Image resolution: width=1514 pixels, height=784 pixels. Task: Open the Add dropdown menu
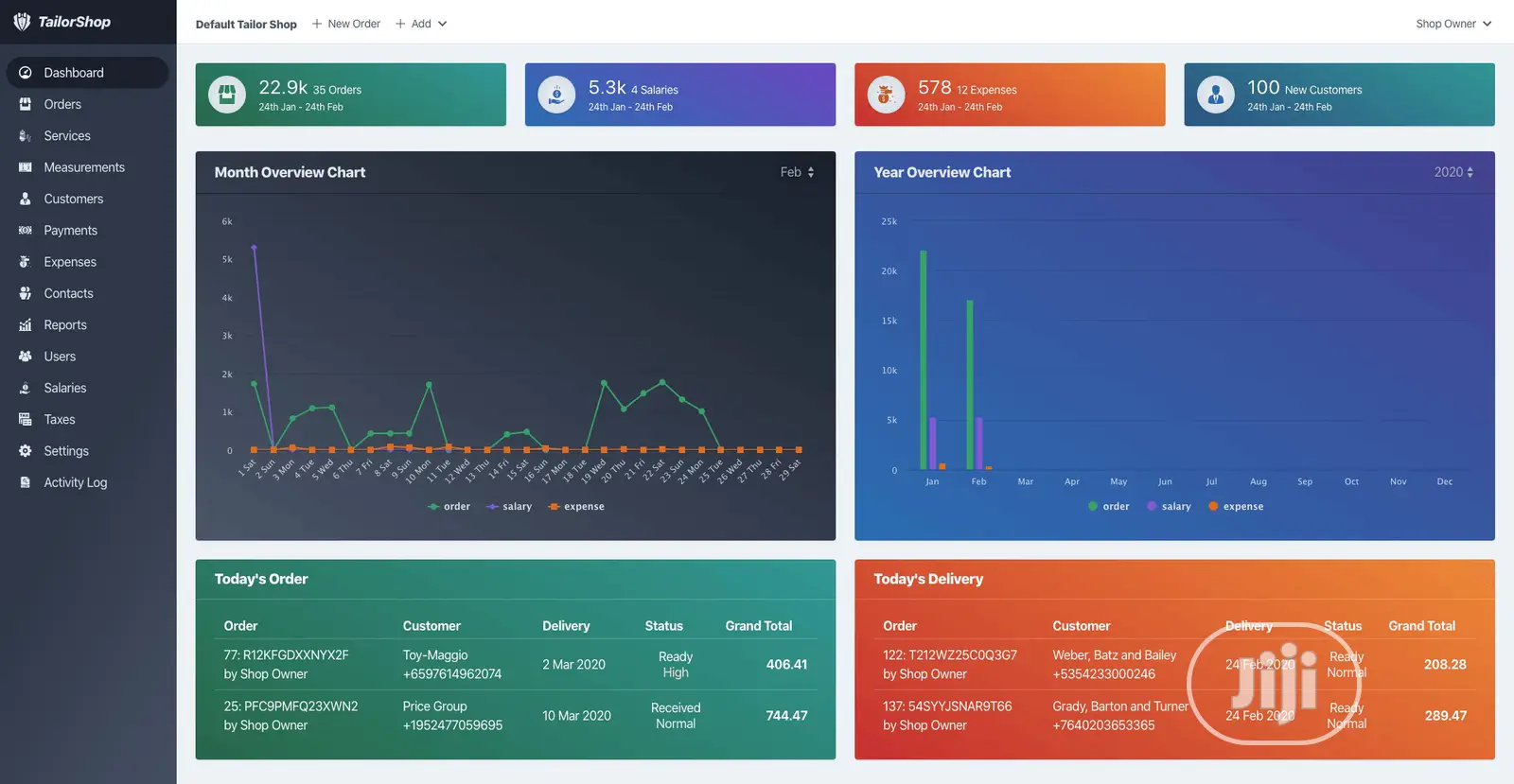(x=421, y=24)
